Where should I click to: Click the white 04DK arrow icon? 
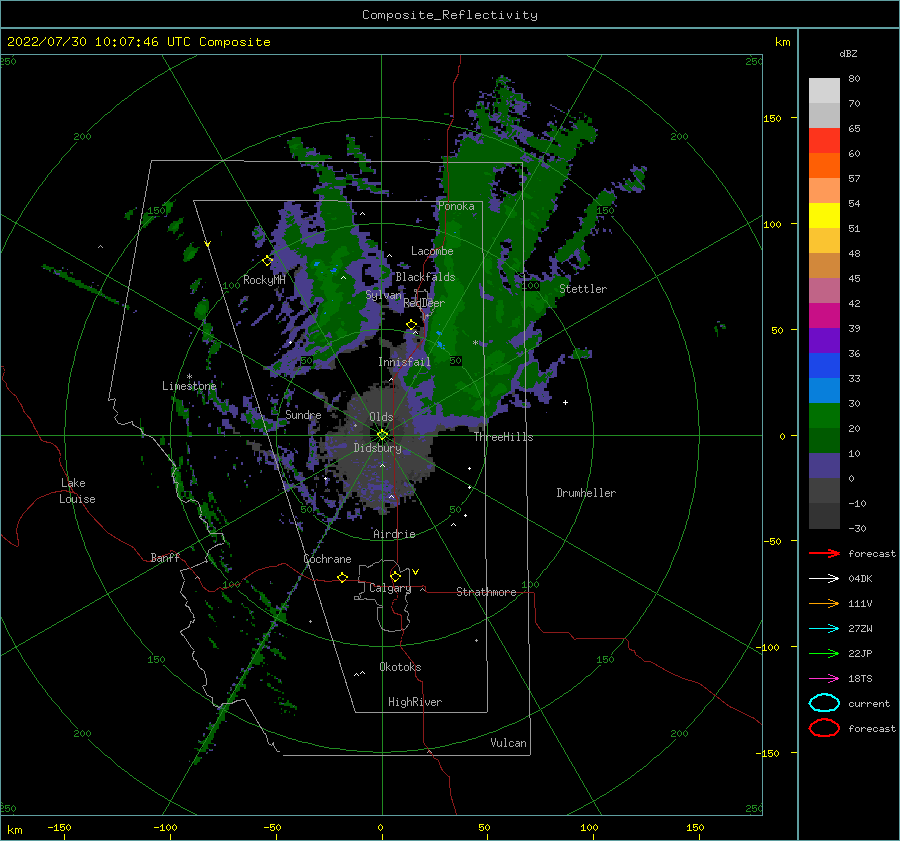pos(824,578)
